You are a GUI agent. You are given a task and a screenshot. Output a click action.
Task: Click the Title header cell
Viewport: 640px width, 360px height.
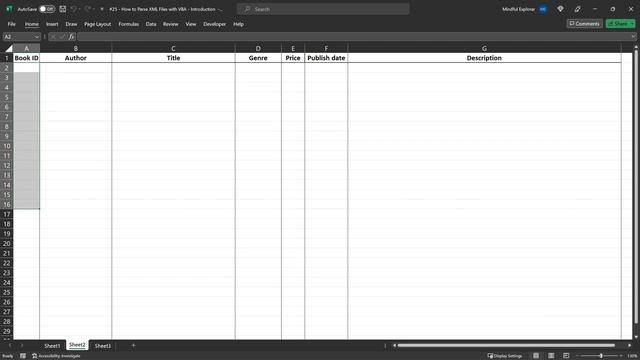pyautogui.click(x=173, y=58)
